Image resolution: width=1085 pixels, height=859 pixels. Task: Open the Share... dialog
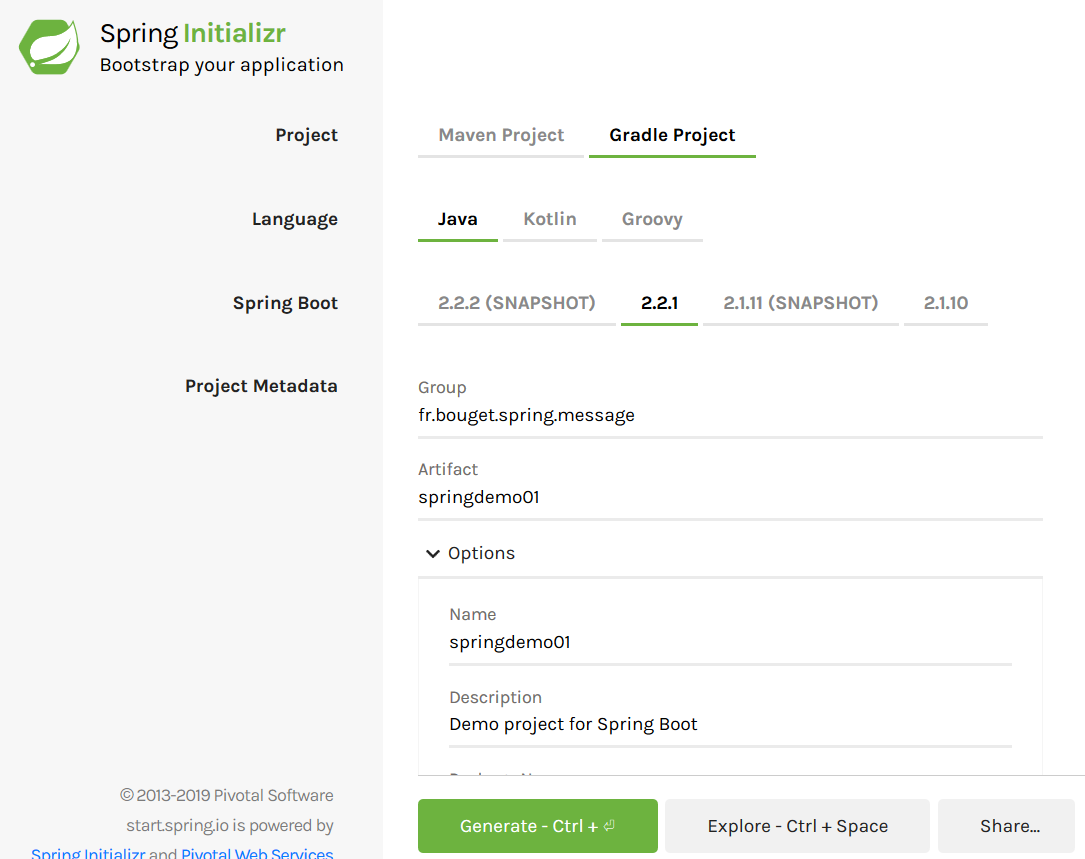(x=1010, y=826)
